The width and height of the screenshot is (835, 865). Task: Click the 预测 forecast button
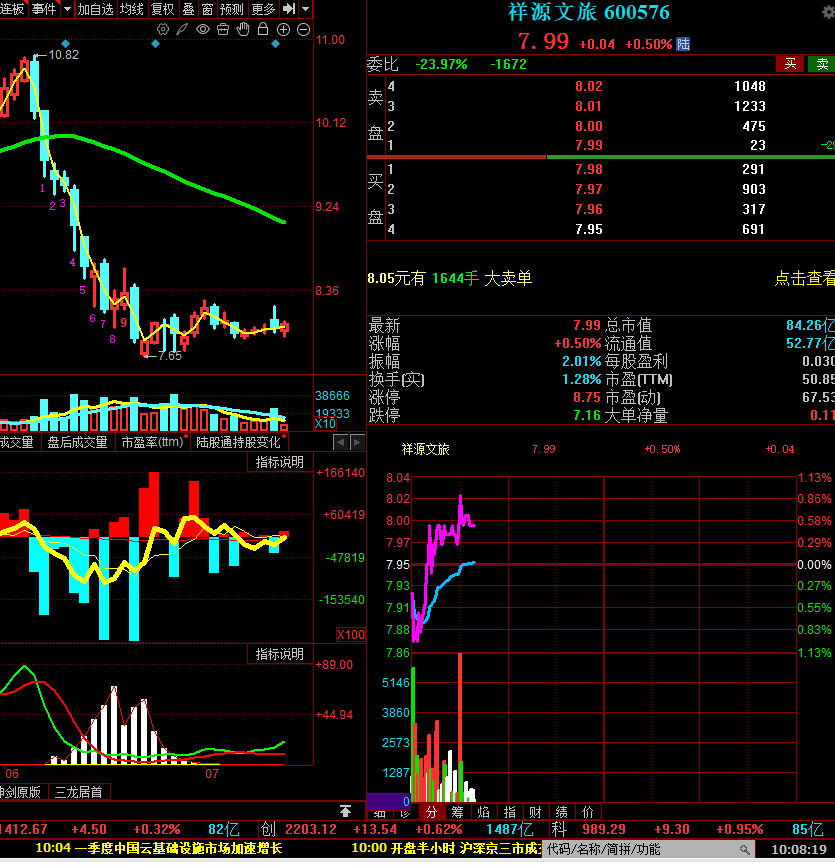click(232, 9)
